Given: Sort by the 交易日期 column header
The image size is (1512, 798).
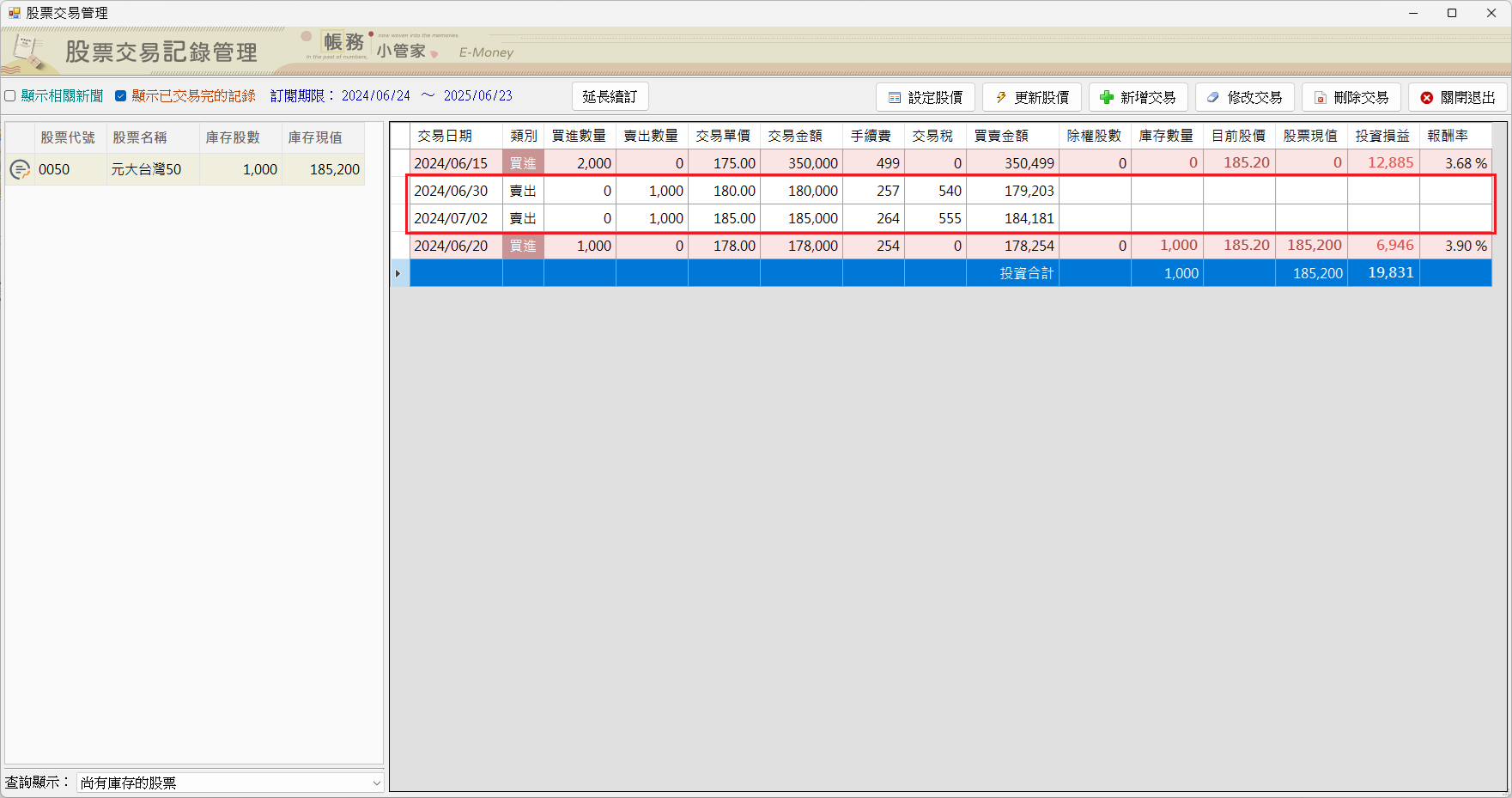Looking at the screenshot, I should (456, 136).
